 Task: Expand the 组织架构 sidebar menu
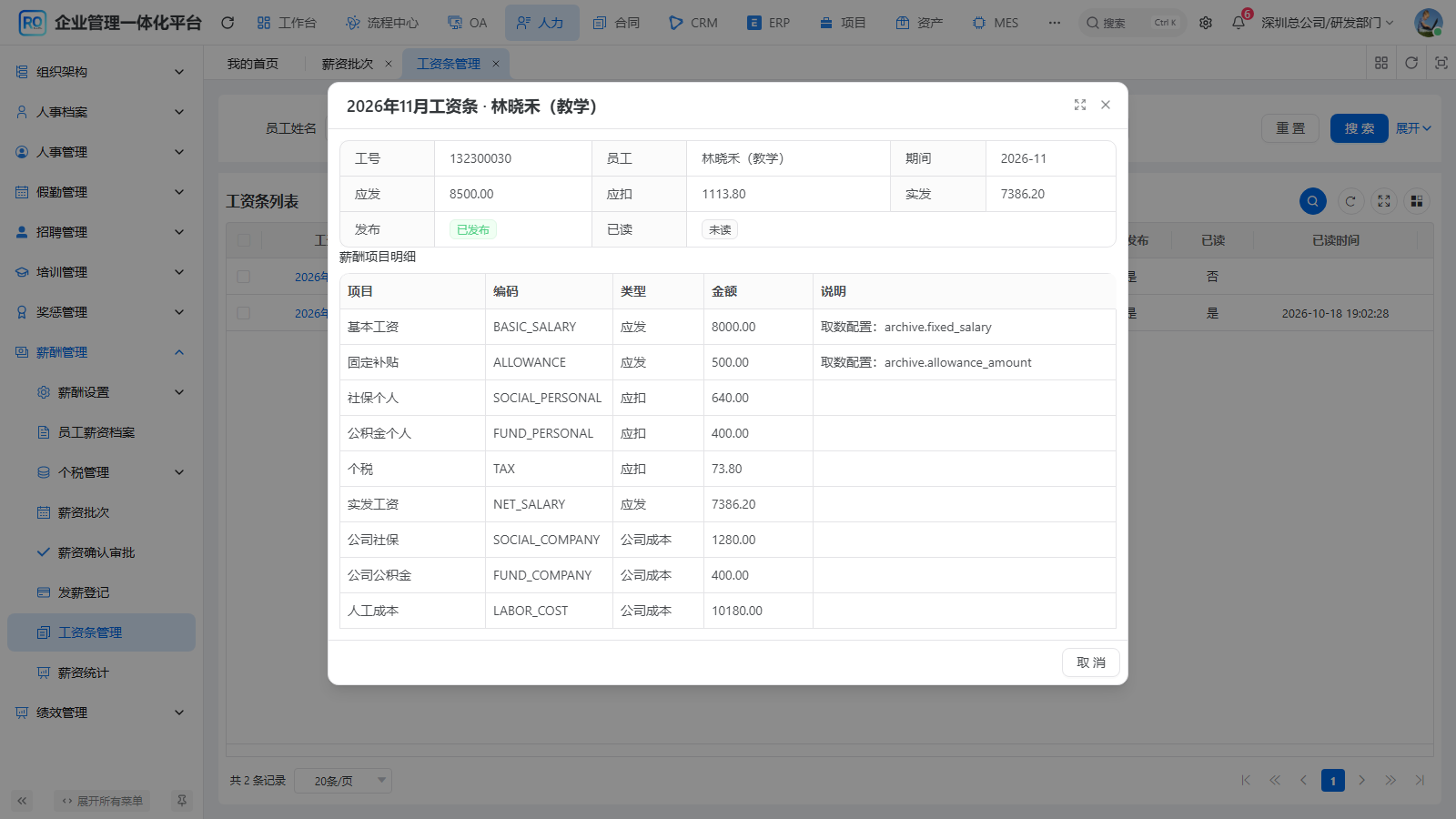101,72
